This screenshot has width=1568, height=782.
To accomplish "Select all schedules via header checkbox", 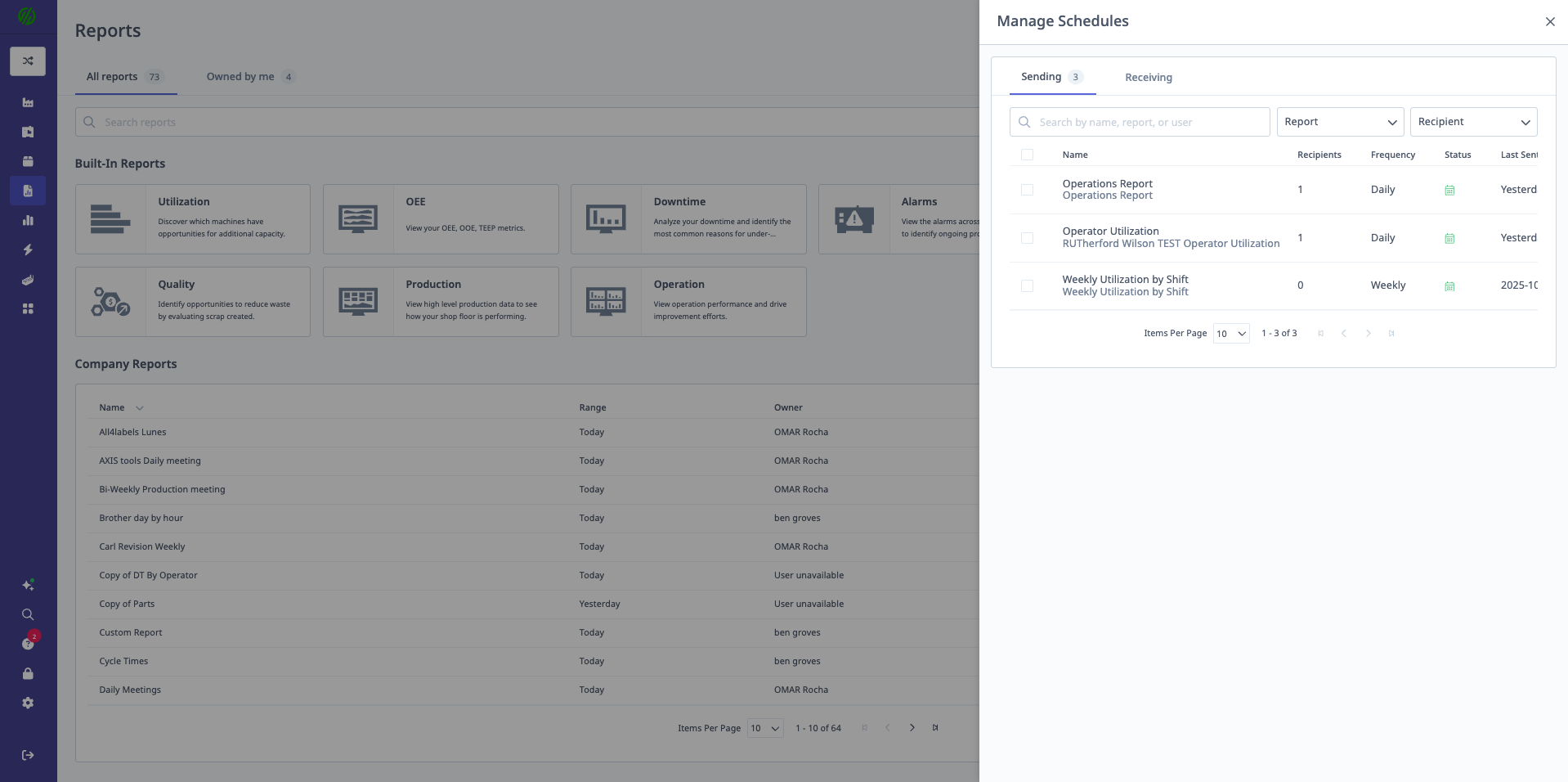I will pyautogui.click(x=1028, y=154).
